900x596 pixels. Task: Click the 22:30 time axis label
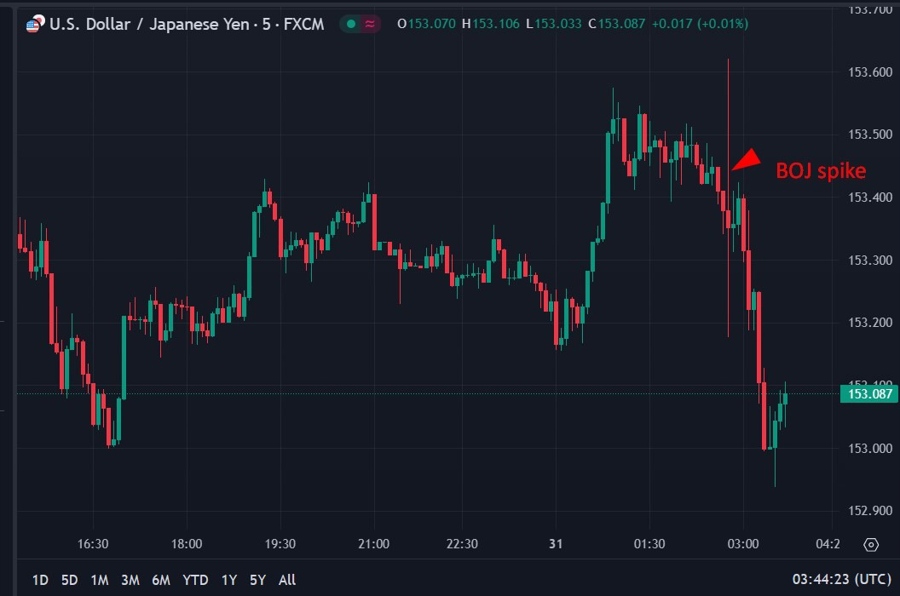click(462, 544)
